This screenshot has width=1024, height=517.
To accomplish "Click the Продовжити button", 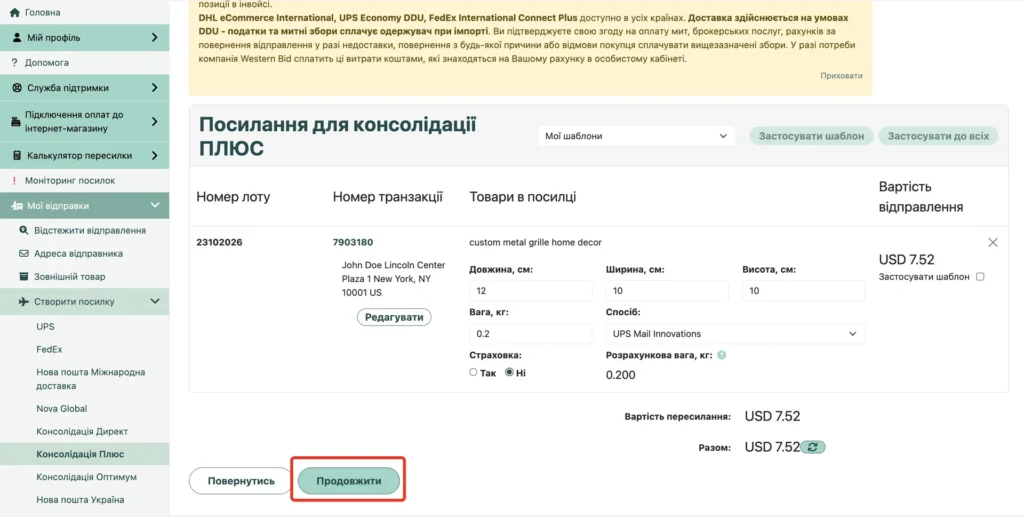I will pos(349,481).
